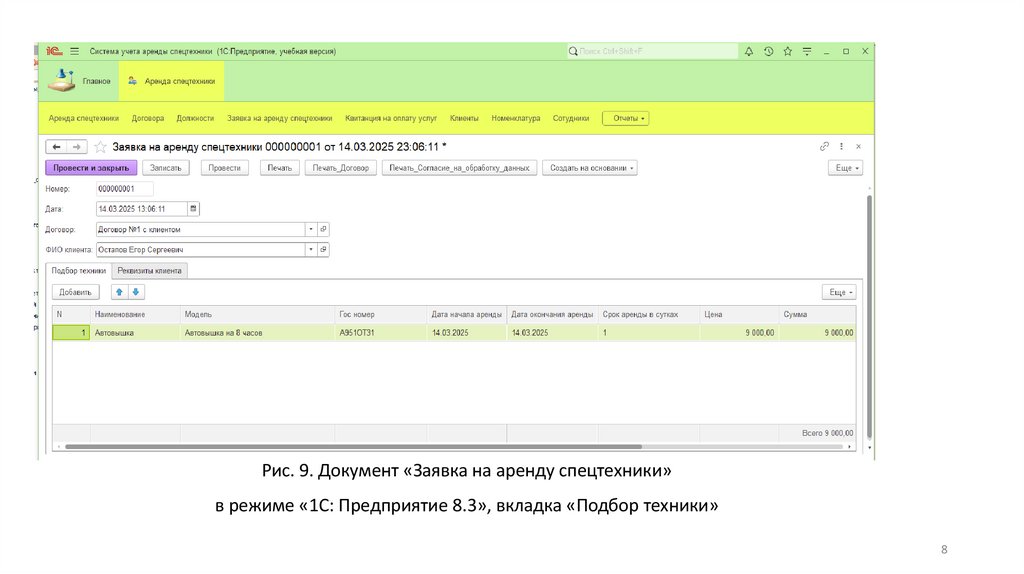Open Номенклатура menu link
This screenshot has width=1024, height=574.
click(x=516, y=118)
